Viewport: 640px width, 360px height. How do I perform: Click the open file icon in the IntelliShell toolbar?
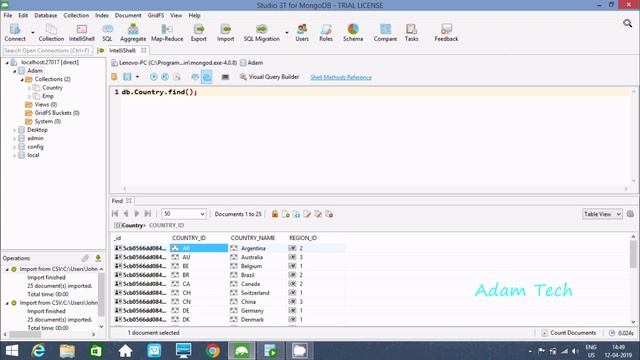[114, 77]
